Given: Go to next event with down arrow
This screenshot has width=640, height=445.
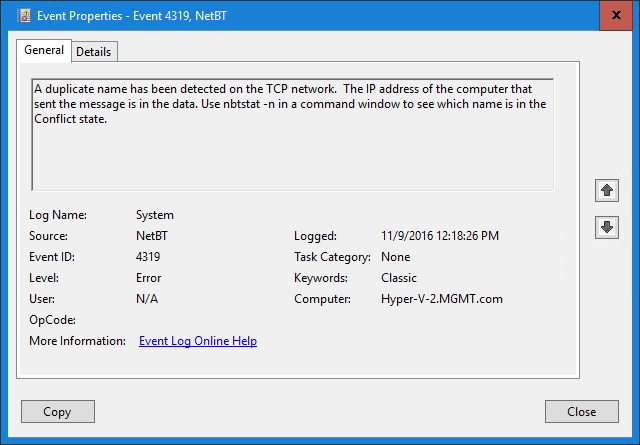Looking at the screenshot, I should point(606,227).
